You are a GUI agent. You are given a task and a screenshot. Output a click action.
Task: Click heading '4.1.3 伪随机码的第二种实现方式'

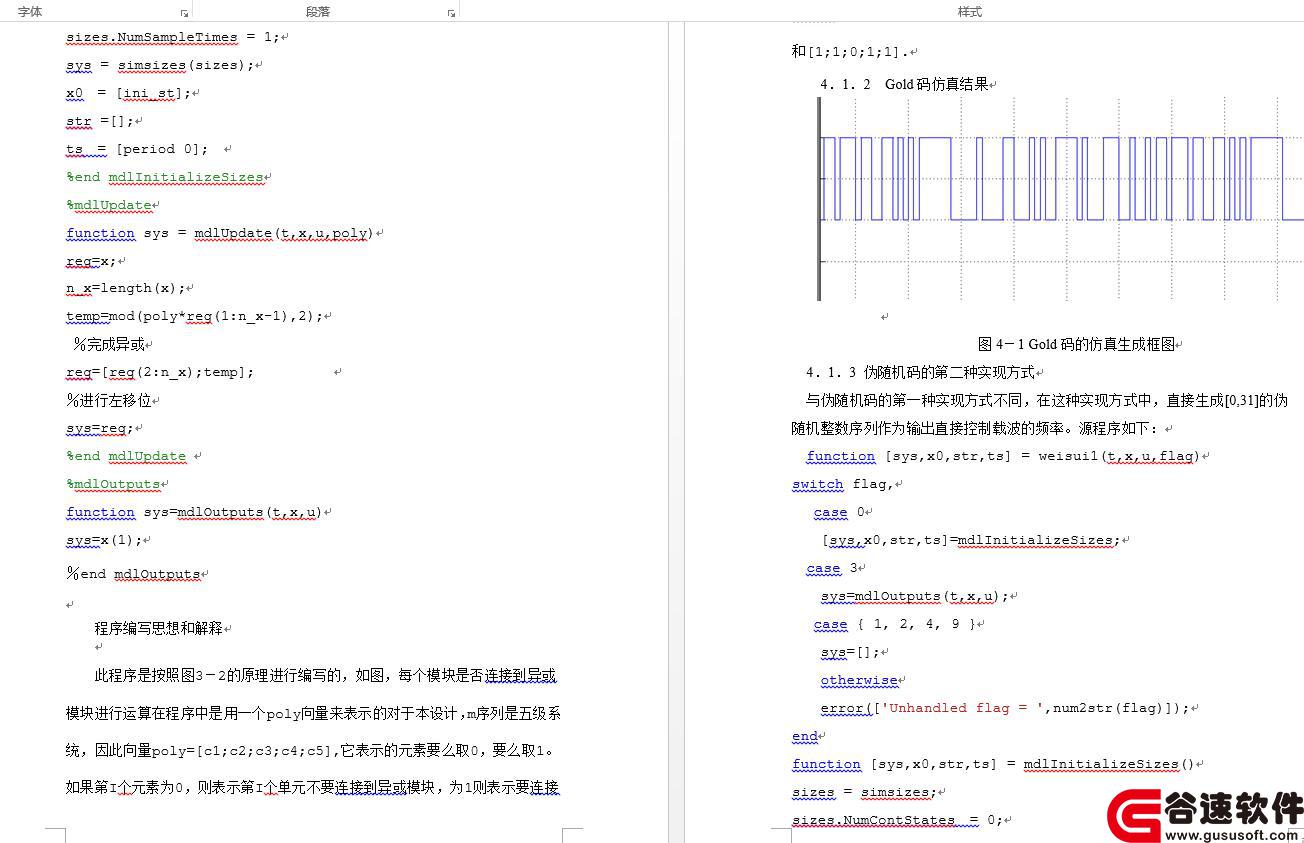pos(920,372)
